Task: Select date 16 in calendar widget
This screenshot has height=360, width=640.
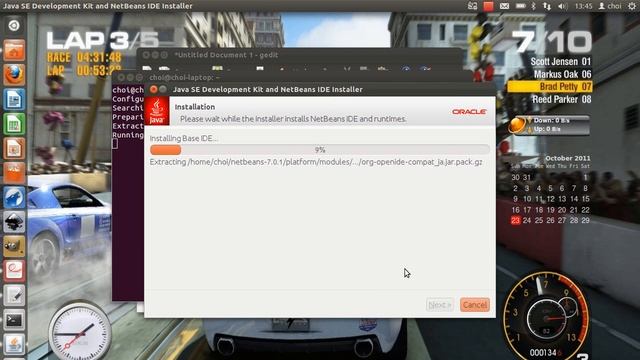Action: tap(516, 210)
